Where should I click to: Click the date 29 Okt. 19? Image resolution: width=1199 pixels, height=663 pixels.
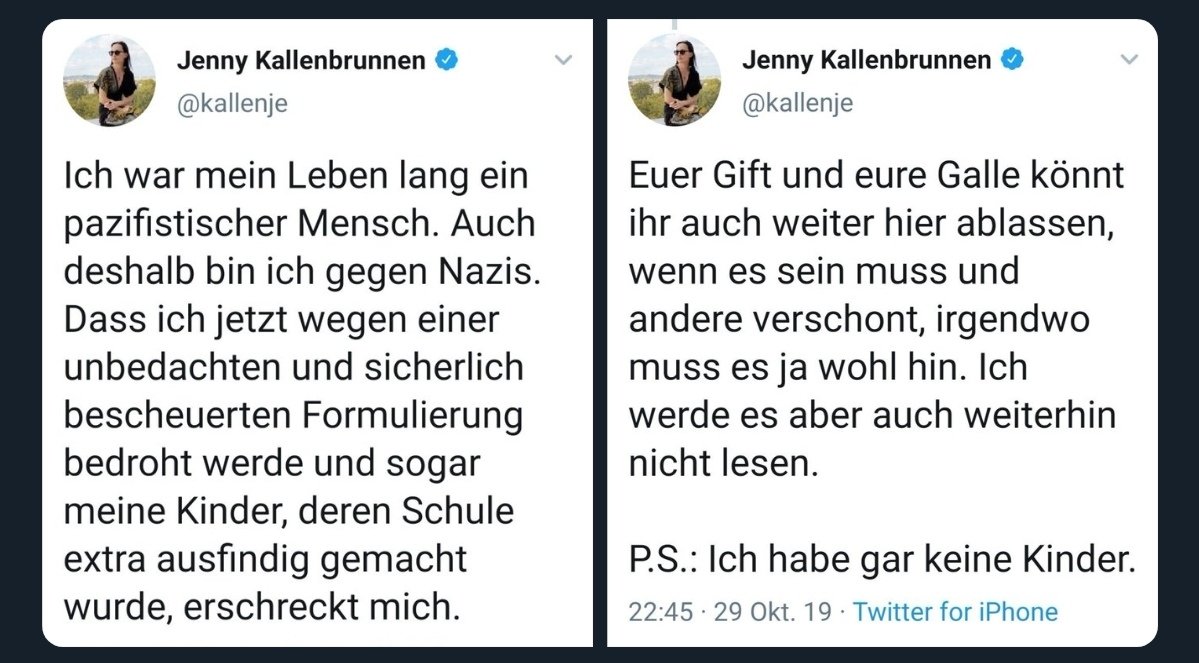pyautogui.click(x=772, y=611)
